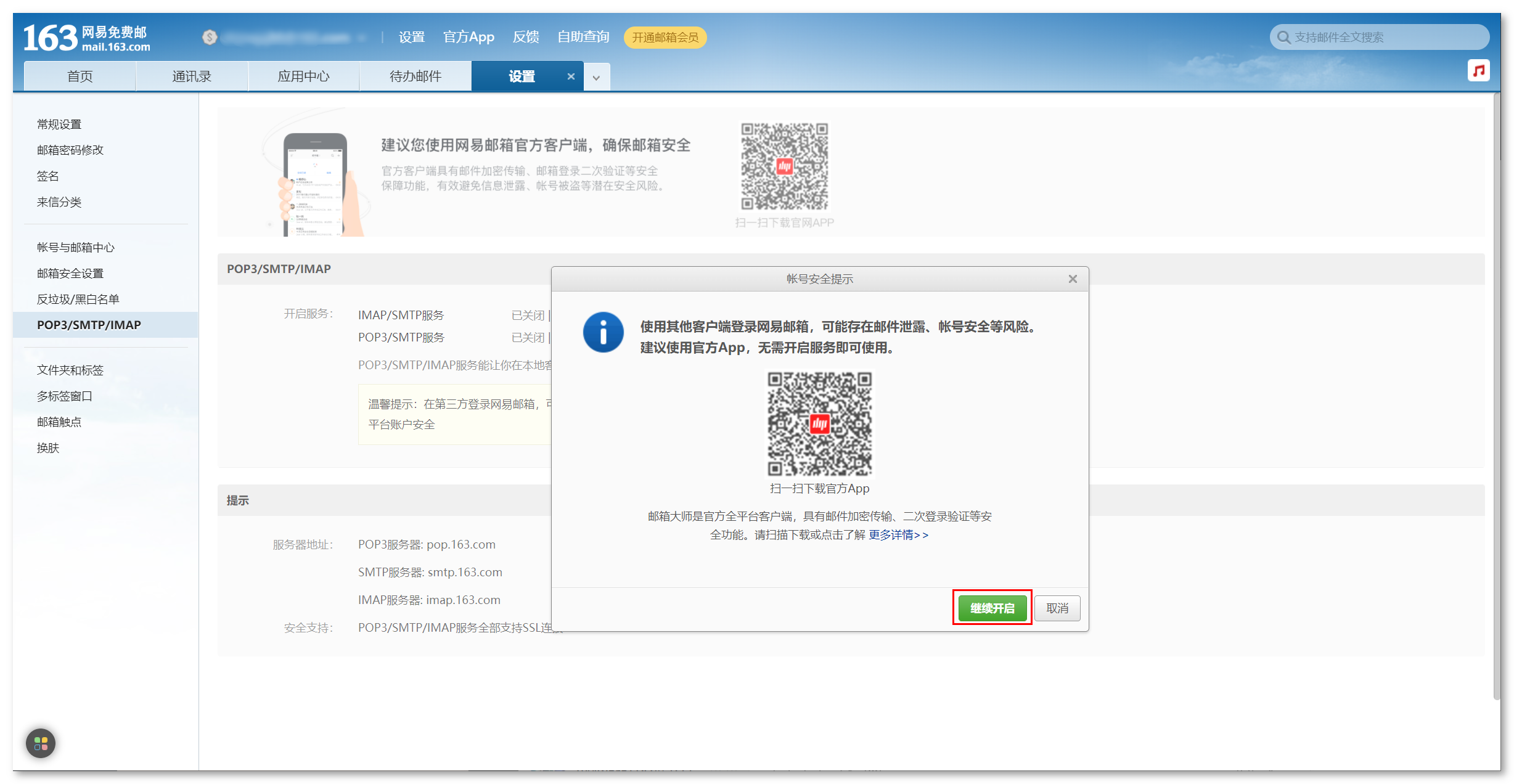Expand the tab list dropdown arrow
1514x784 pixels.
click(x=596, y=78)
